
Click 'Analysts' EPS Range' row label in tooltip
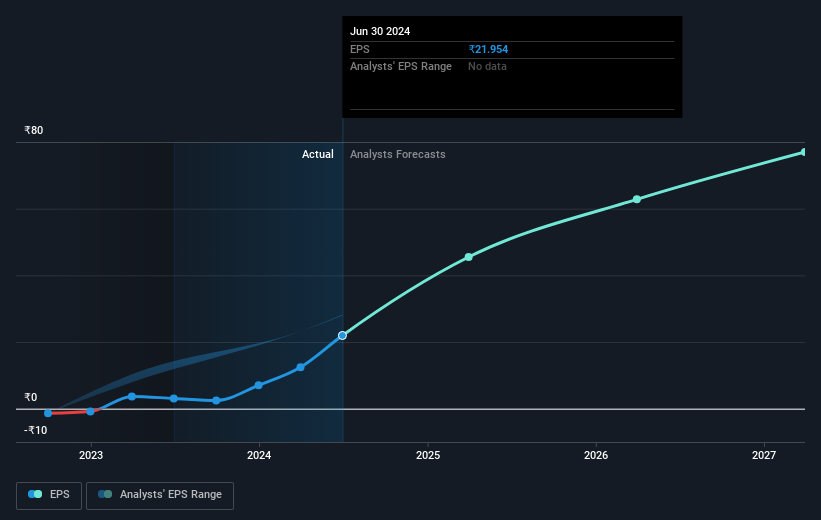click(401, 67)
